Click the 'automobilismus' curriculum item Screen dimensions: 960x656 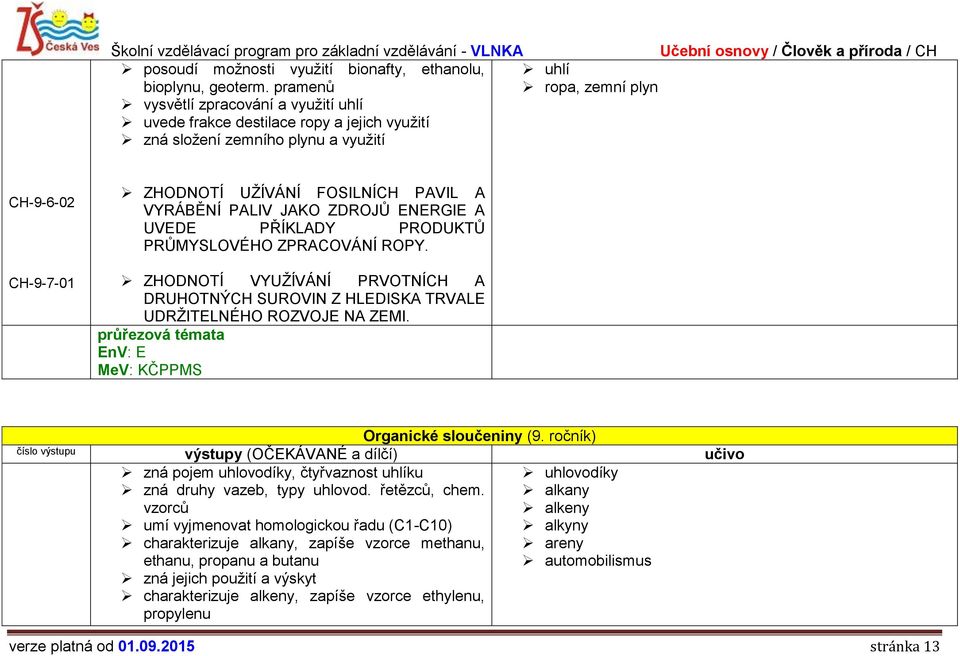click(598, 560)
